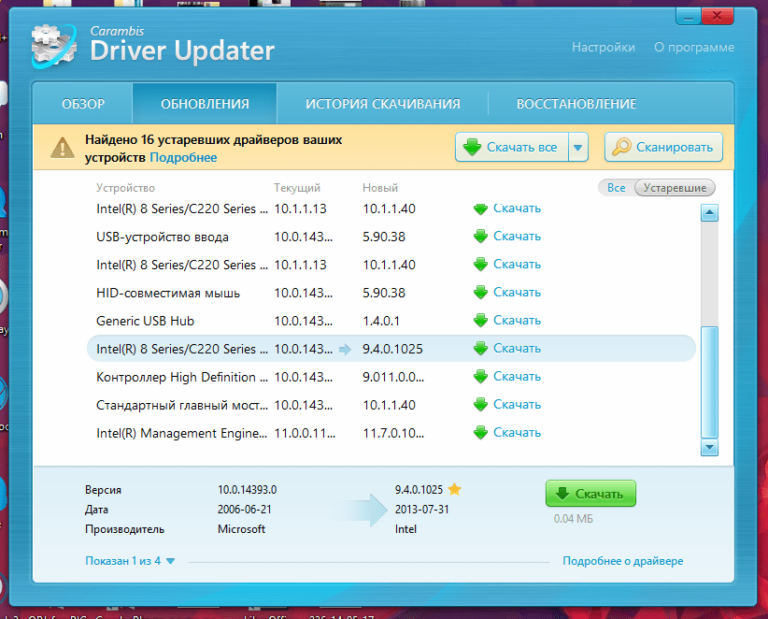Click the warning triangle icon in the notification bar
This screenshot has height=619, width=768.
(63, 148)
